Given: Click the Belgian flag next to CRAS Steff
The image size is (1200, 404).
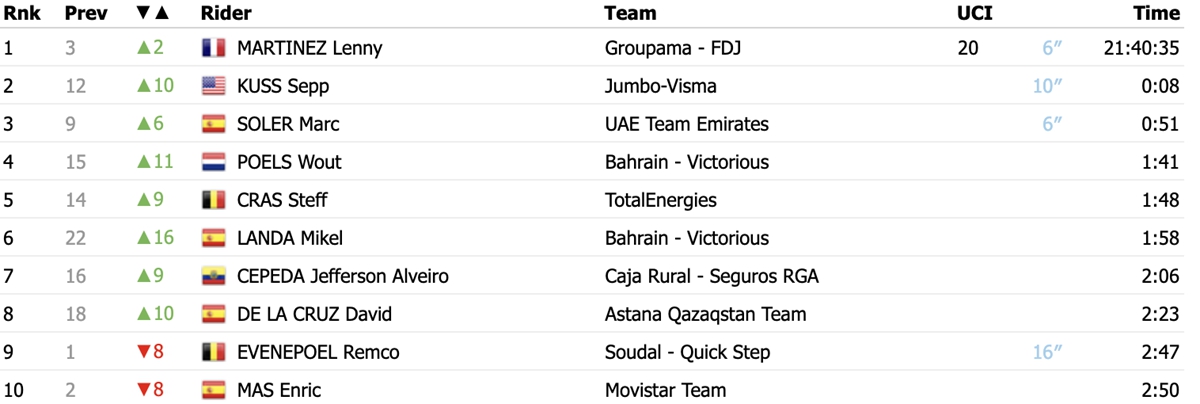Looking at the screenshot, I should click(213, 200).
